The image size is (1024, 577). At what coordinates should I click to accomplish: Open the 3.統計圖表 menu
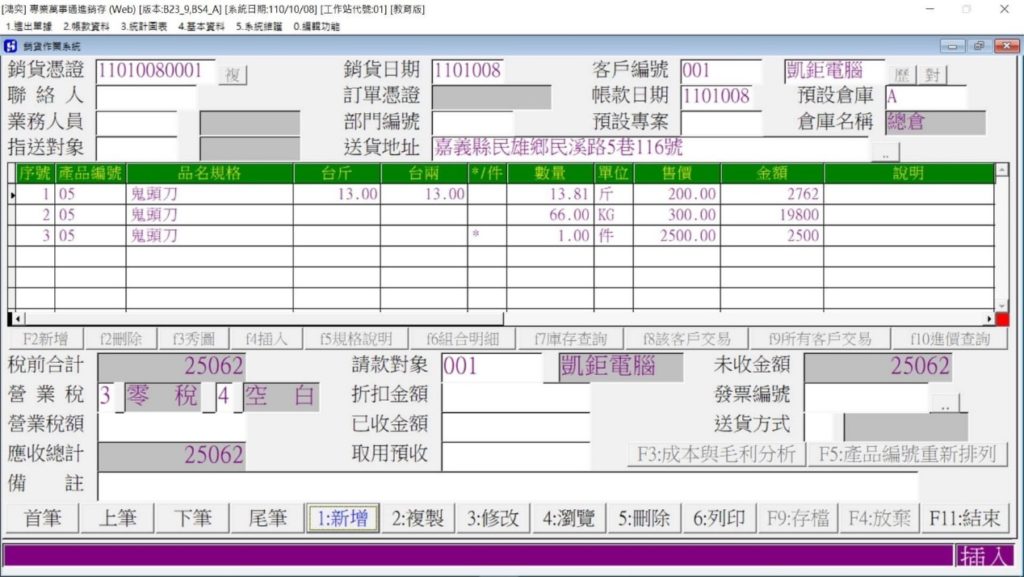point(144,27)
